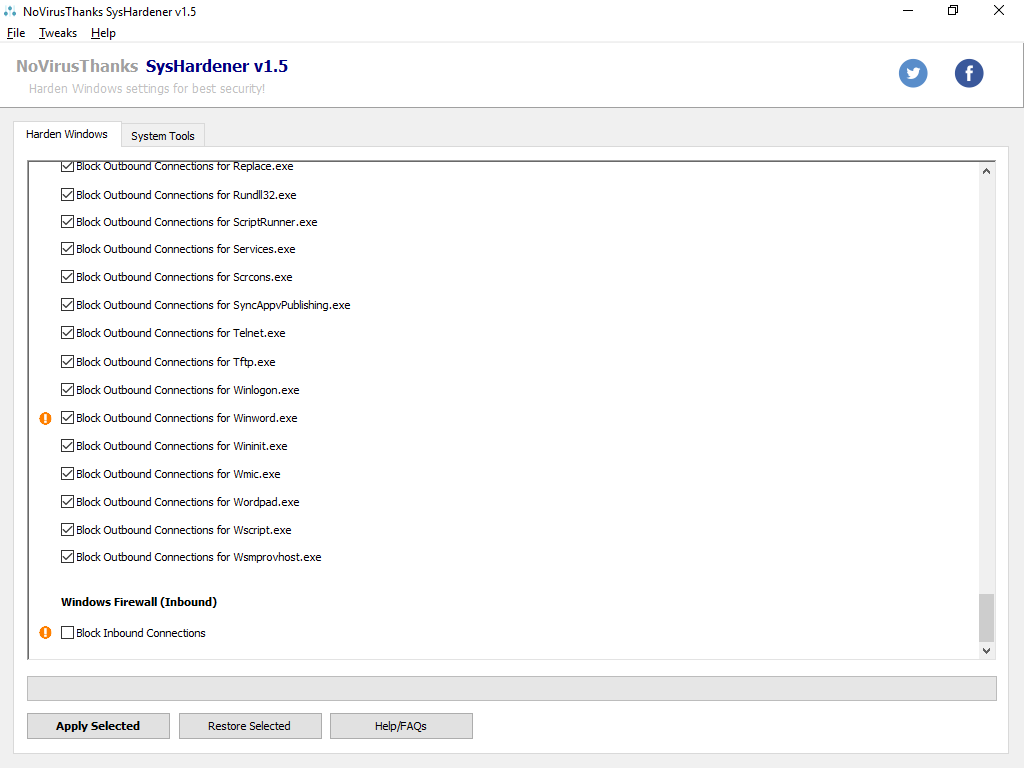Image resolution: width=1024 pixels, height=768 pixels.
Task: Open the Help/FAQs button
Action: 401,726
